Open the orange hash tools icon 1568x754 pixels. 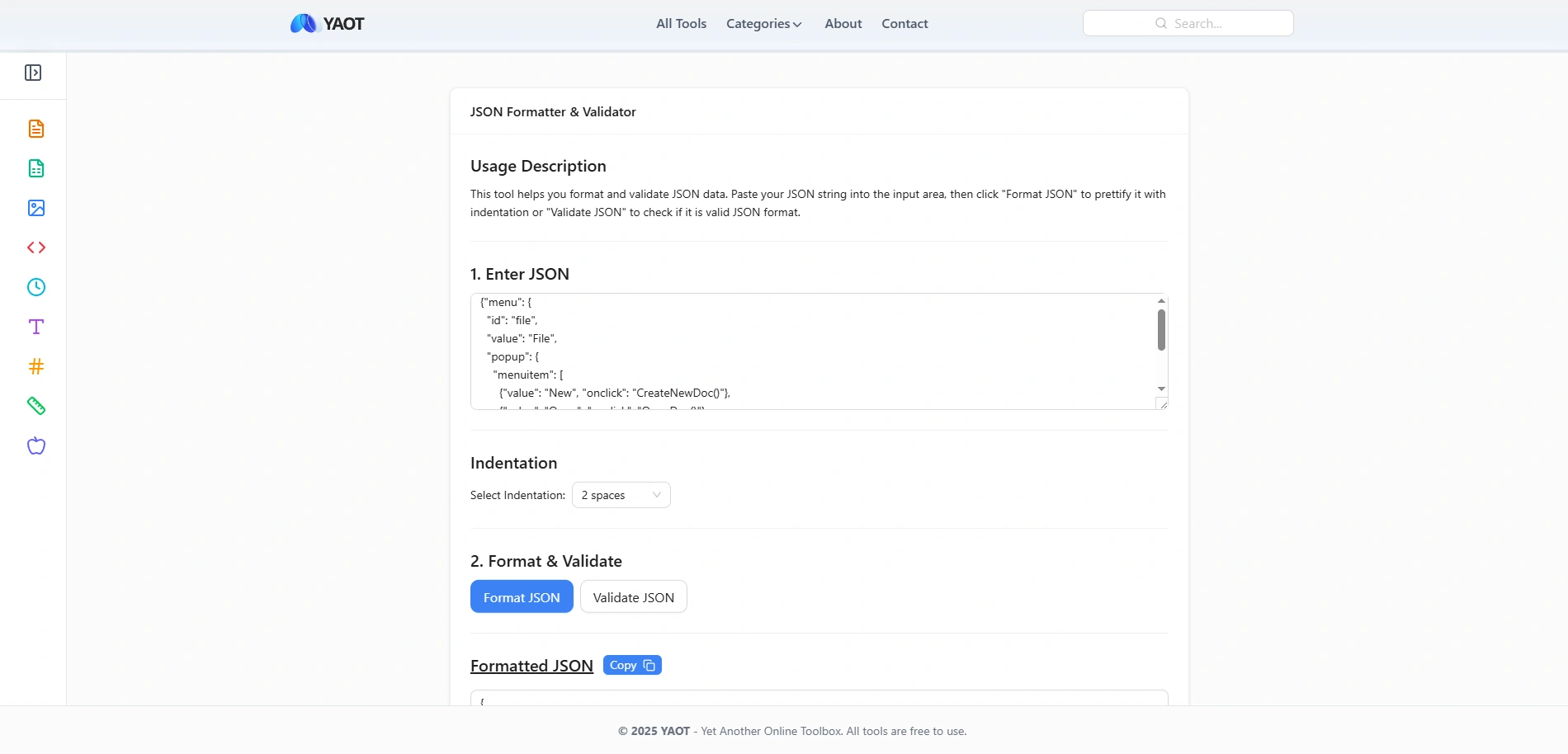pyautogui.click(x=36, y=366)
